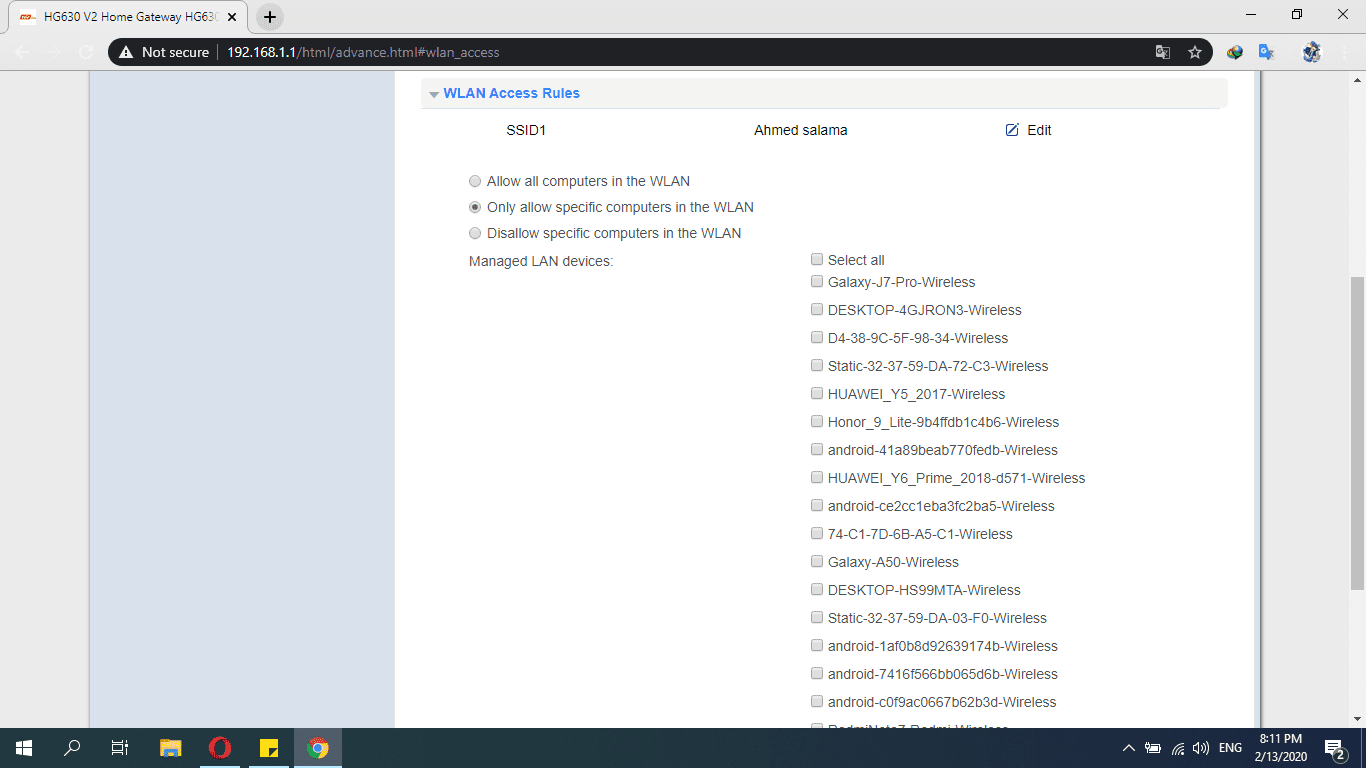Click the Edit link for SSID1
This screenshot has width=1366, height=768.
1039,130
